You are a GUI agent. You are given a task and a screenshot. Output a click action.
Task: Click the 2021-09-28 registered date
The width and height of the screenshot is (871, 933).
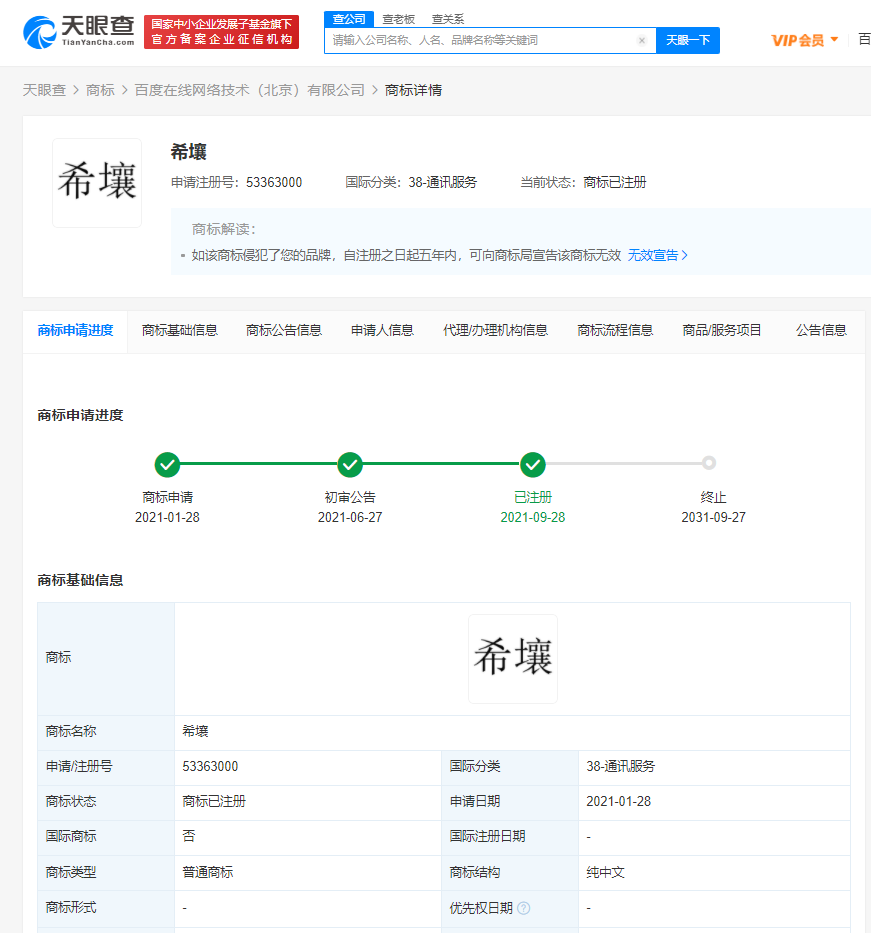[x=532, y=518]
